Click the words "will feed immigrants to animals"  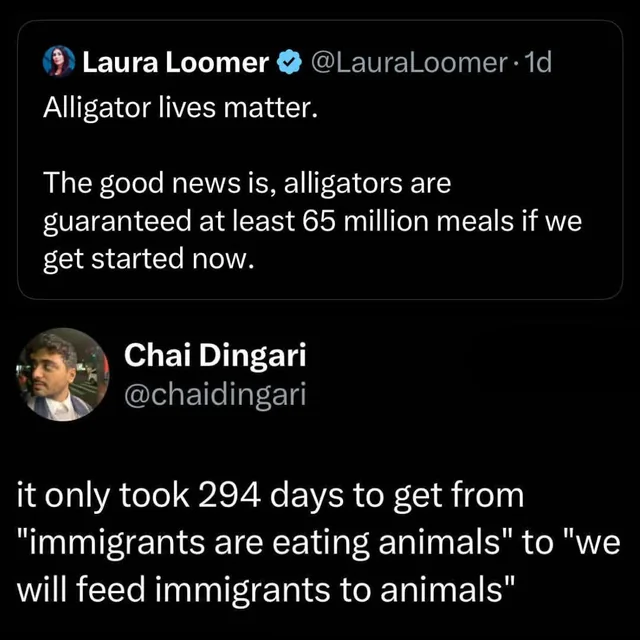coord(262,591)
